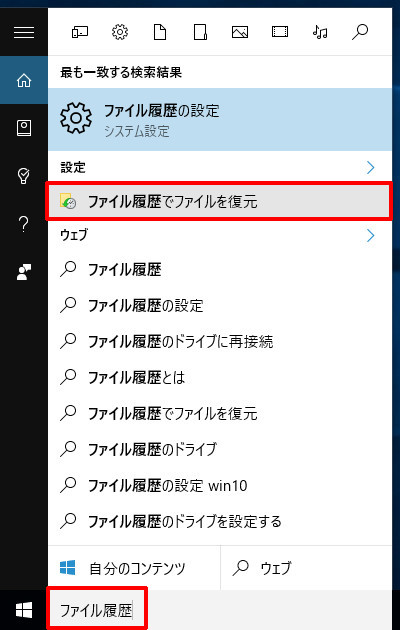Filter results by photos icon
Screen dimensions: 400x630
[x=240, y=32]
